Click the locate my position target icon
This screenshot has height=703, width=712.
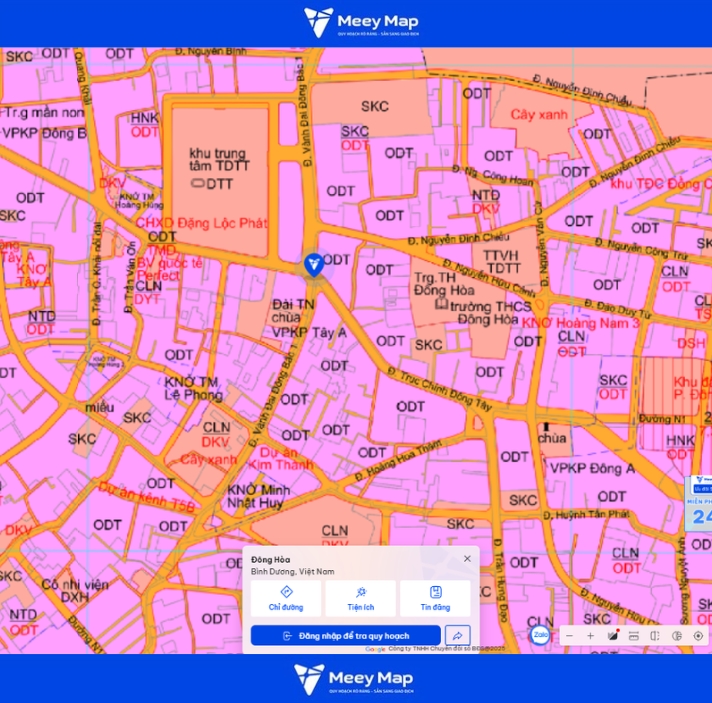pyautogui.click(x=698, y=636)
